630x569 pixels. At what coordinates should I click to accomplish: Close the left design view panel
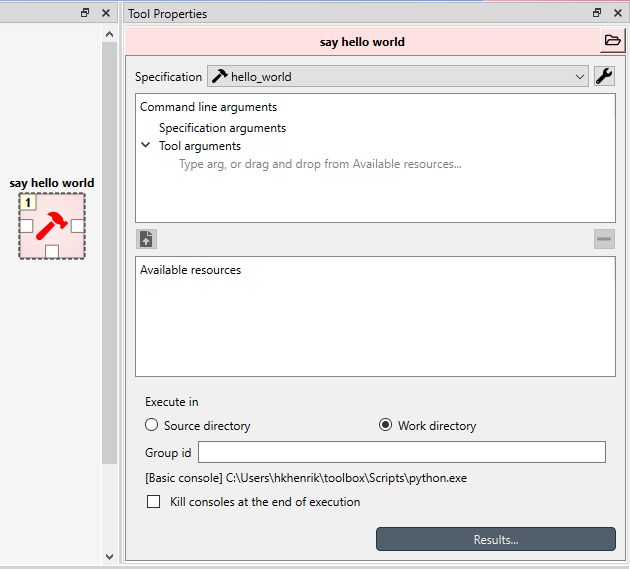106,13
